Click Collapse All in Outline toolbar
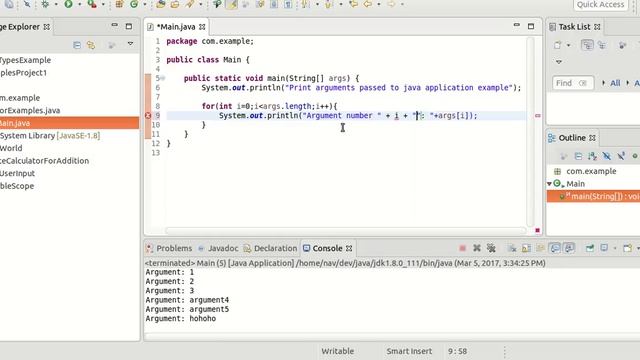This screenshot has height=360, width=640. pos(578,156)
